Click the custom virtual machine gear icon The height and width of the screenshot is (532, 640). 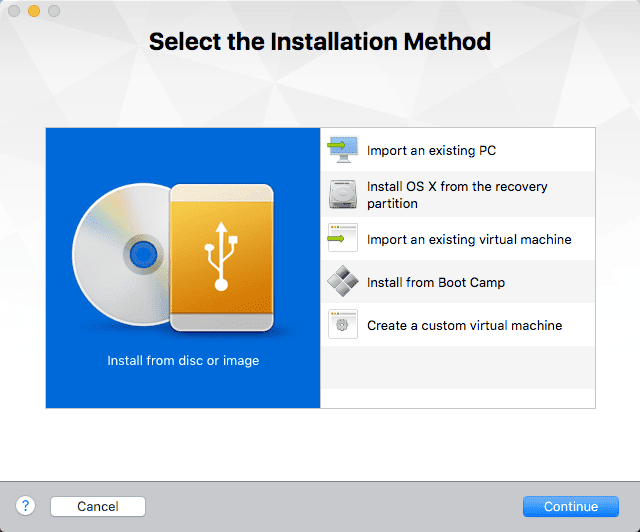pos(343,324)
